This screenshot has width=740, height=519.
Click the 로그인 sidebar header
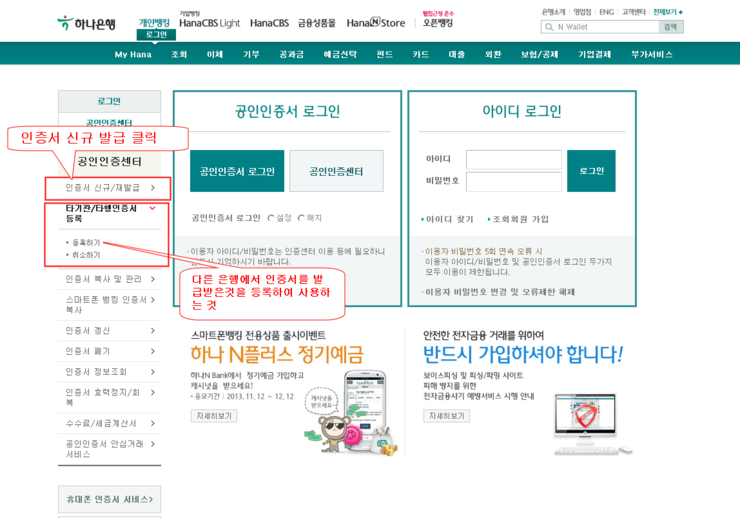click(x=109, y=101)
